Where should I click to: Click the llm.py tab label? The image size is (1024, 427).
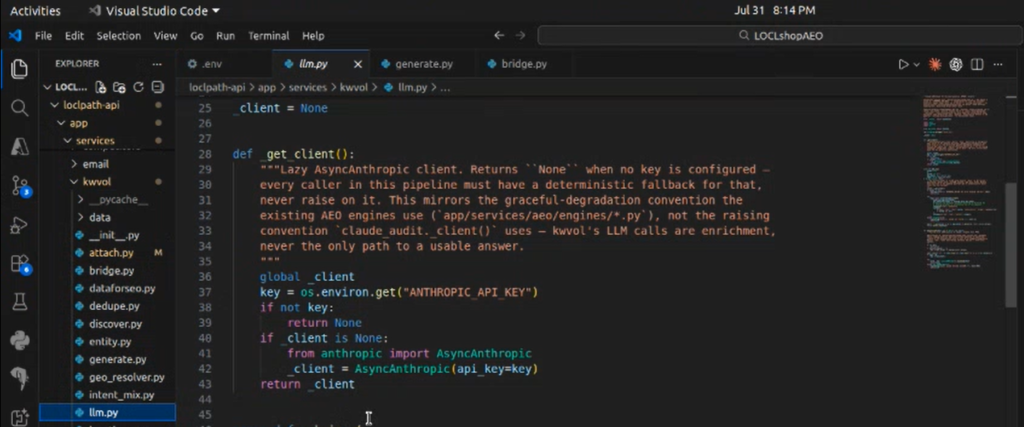click(x=313, y=64)
